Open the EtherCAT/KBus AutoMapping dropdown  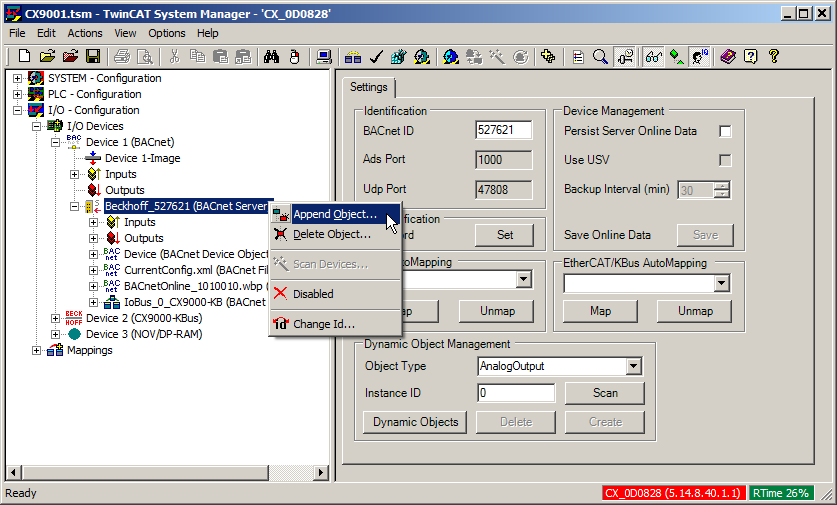(722, 283)
